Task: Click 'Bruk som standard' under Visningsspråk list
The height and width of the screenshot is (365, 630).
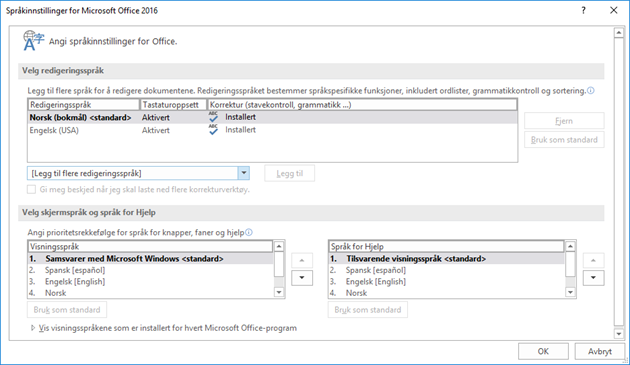Action: point(67,310)
